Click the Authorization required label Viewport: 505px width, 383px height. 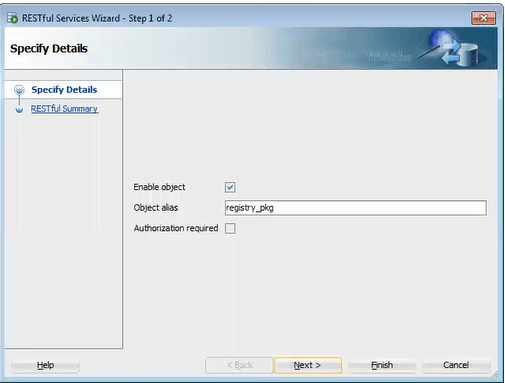pyautogui.click(x=176, y=228)
